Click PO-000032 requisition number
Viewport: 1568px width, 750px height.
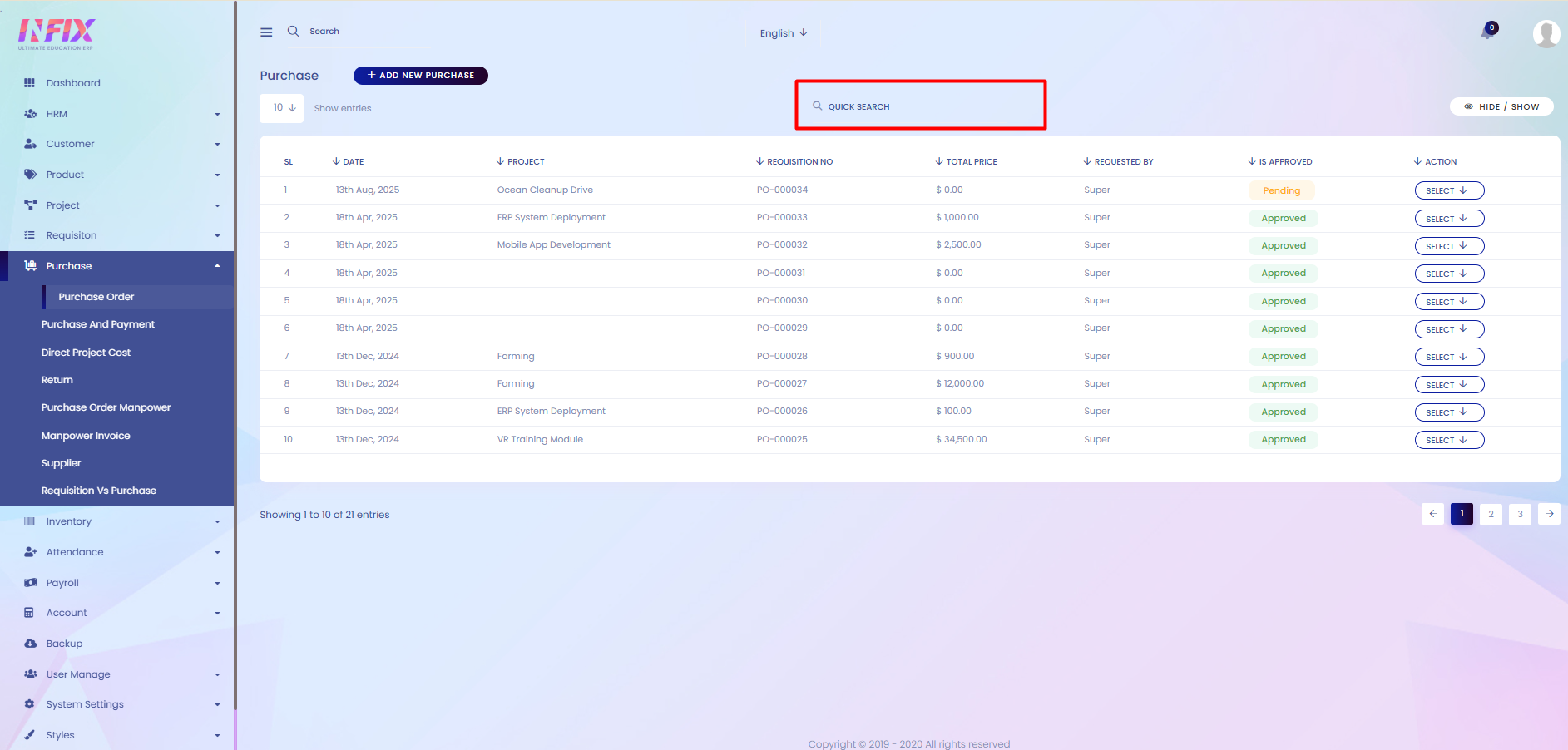pyautogui.click(x=782, y=244)
